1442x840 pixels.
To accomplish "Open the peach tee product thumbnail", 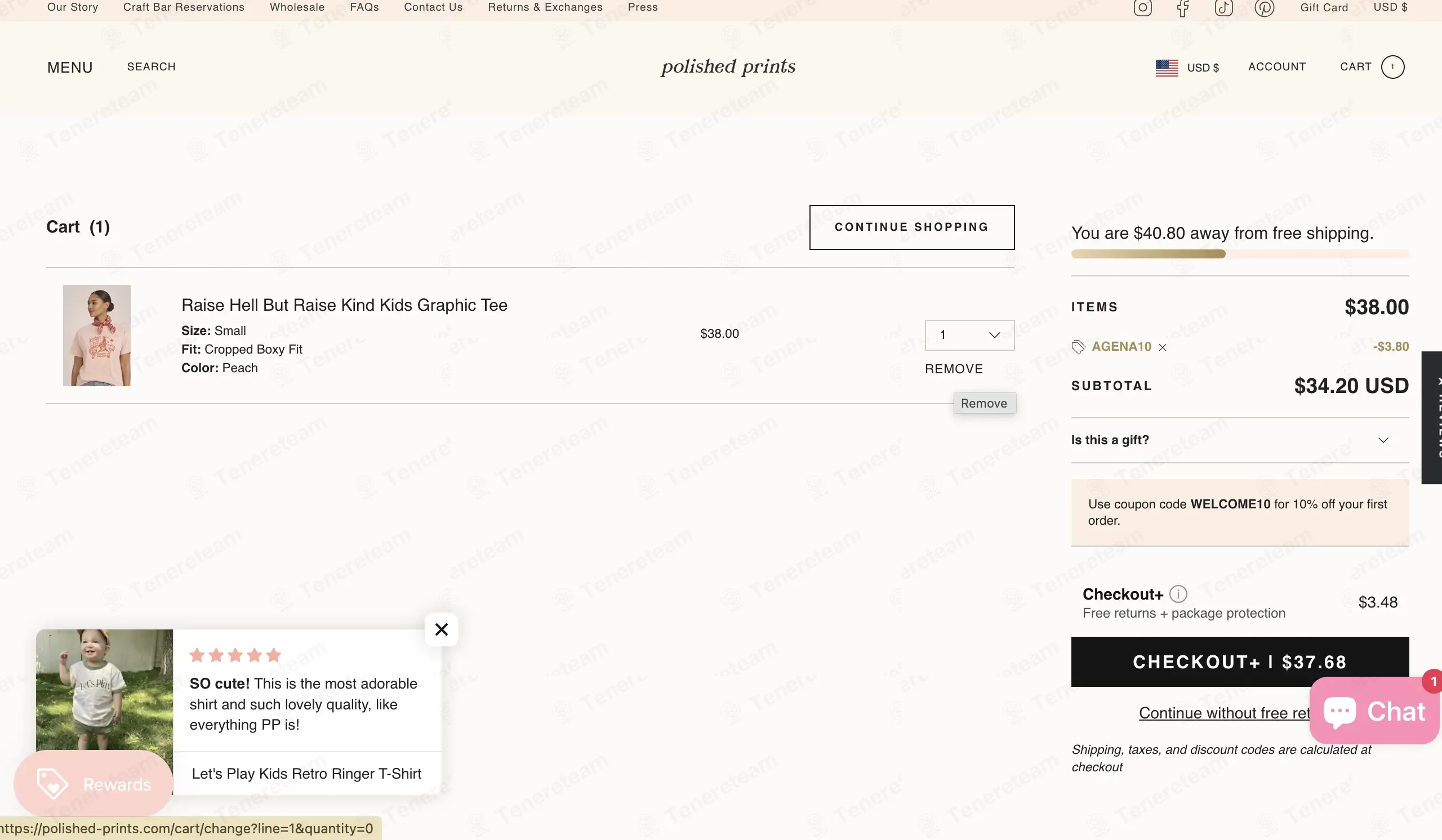I will pyautogui.click(x=97, y=336).
